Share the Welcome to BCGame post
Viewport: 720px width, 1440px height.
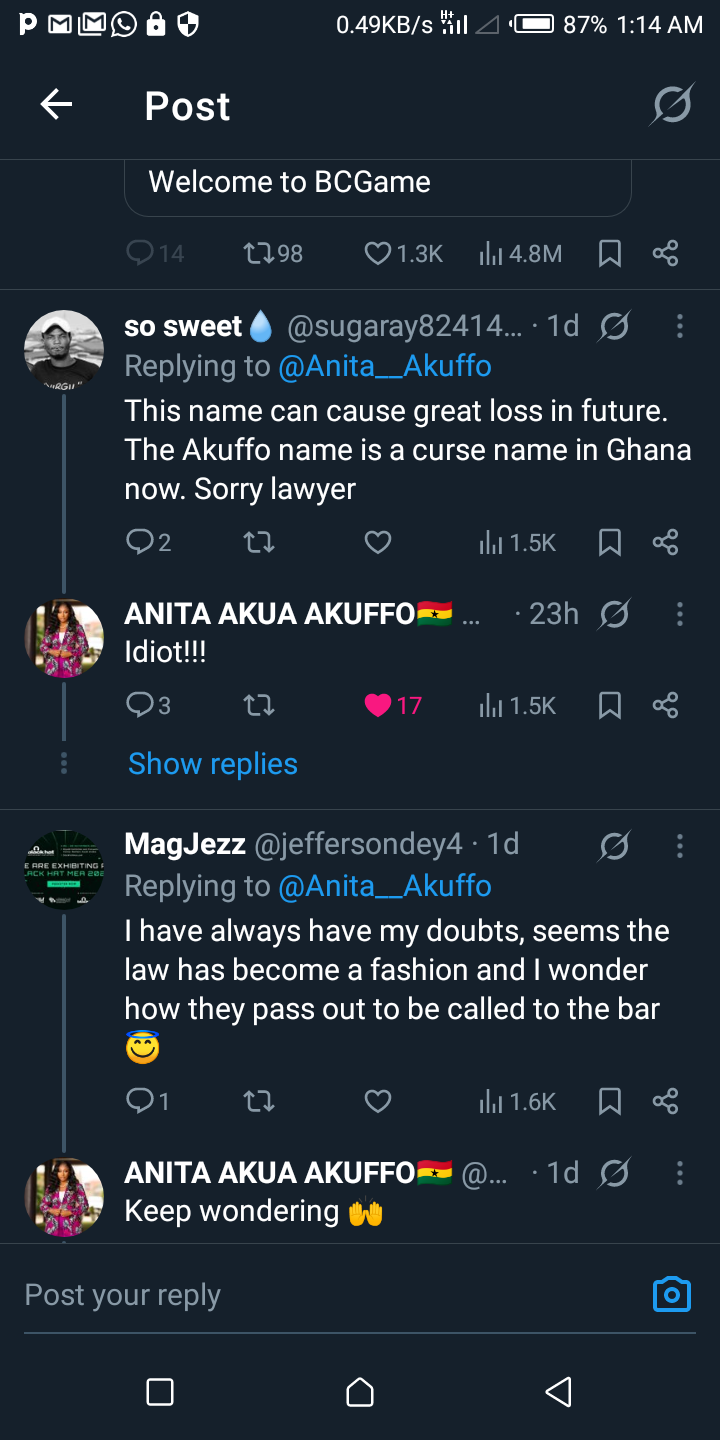tap(666, 254)
